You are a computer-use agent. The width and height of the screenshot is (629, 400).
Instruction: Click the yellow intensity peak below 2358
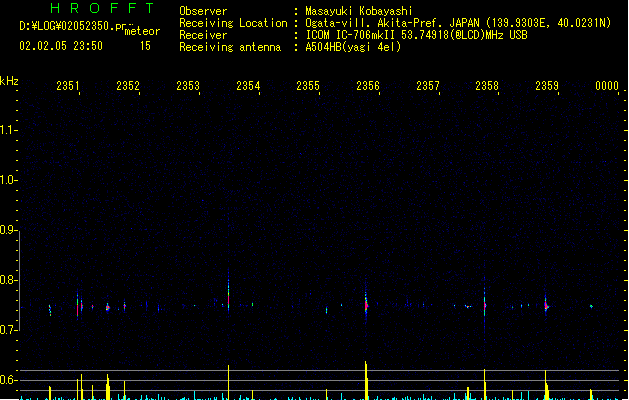pos(485,384)
